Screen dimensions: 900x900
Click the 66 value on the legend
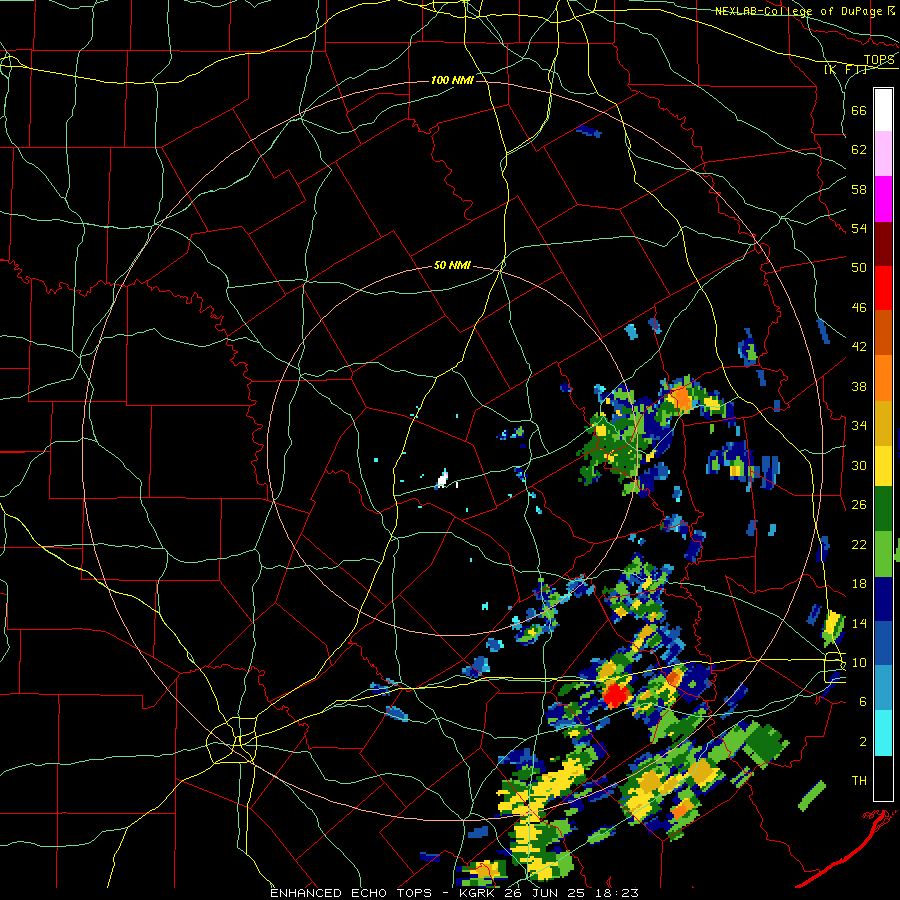(859, 110)
